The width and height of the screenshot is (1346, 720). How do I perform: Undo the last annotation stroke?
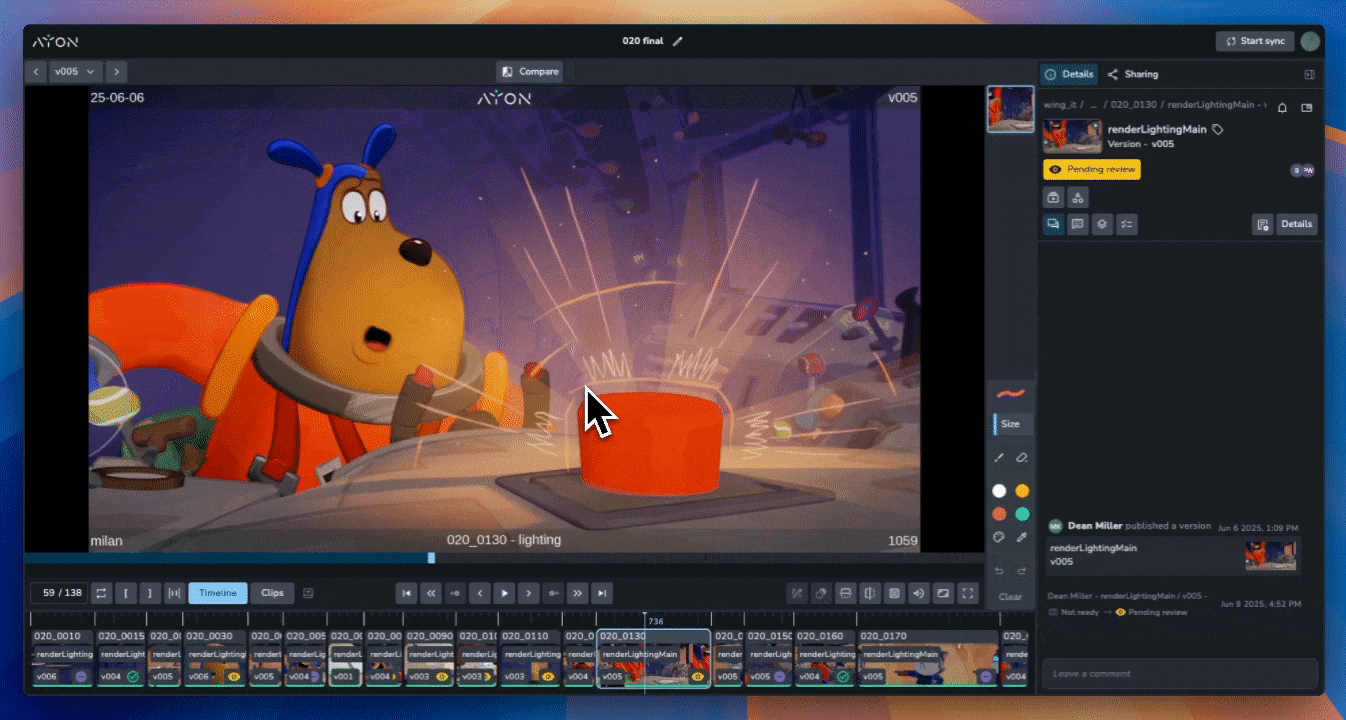[998, 571]
